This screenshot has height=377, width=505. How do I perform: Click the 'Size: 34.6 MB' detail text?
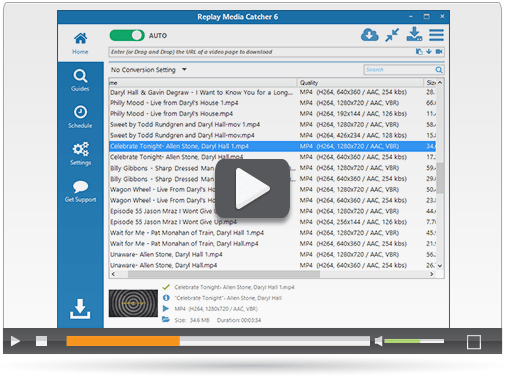point(192,320)
